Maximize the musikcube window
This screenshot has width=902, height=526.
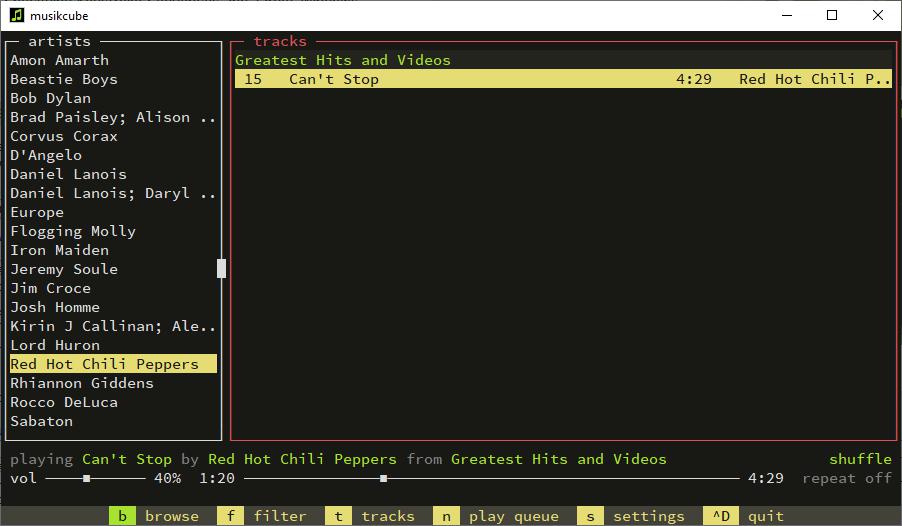click(832, 15)
